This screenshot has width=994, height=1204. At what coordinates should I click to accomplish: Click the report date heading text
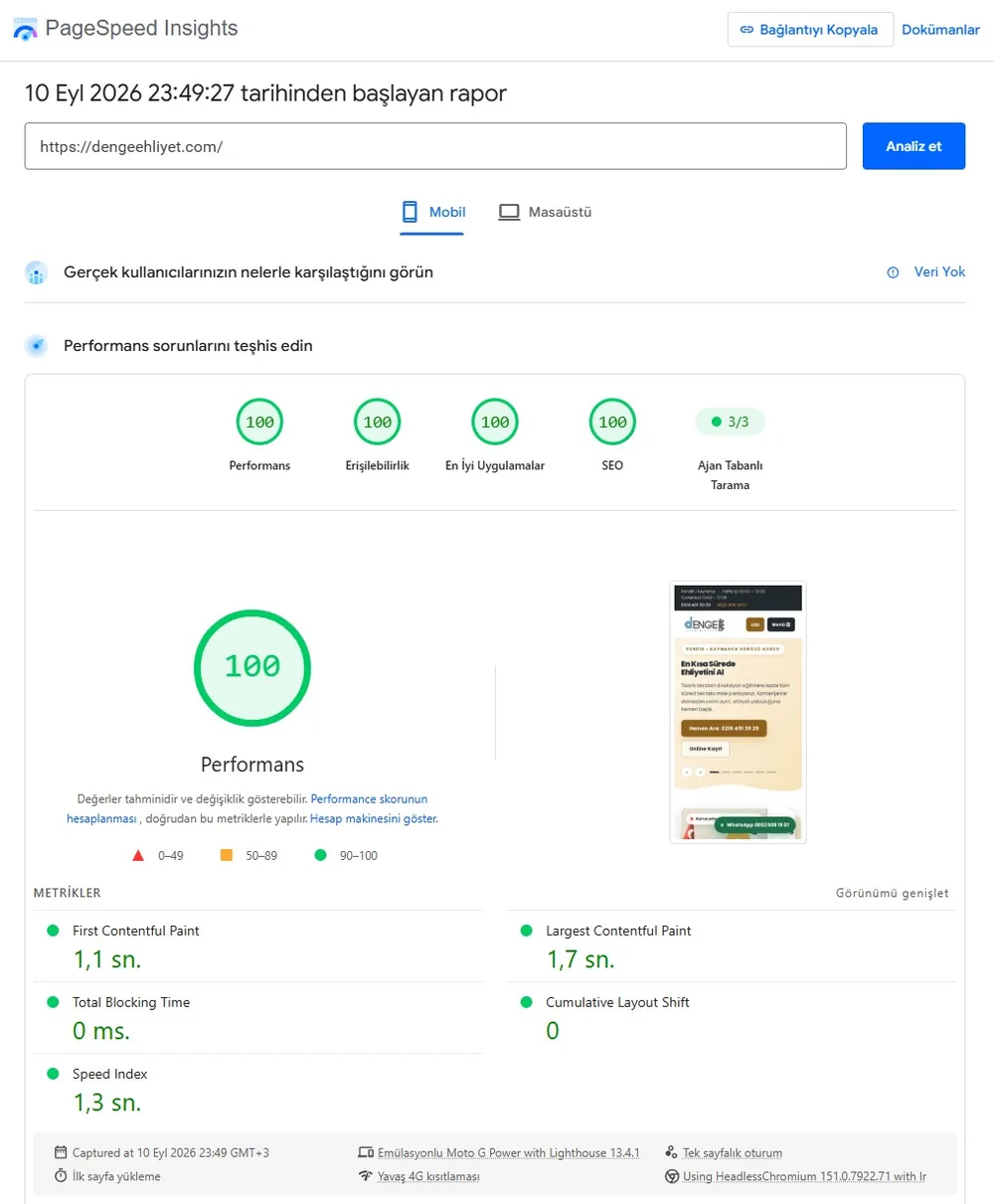265,93
